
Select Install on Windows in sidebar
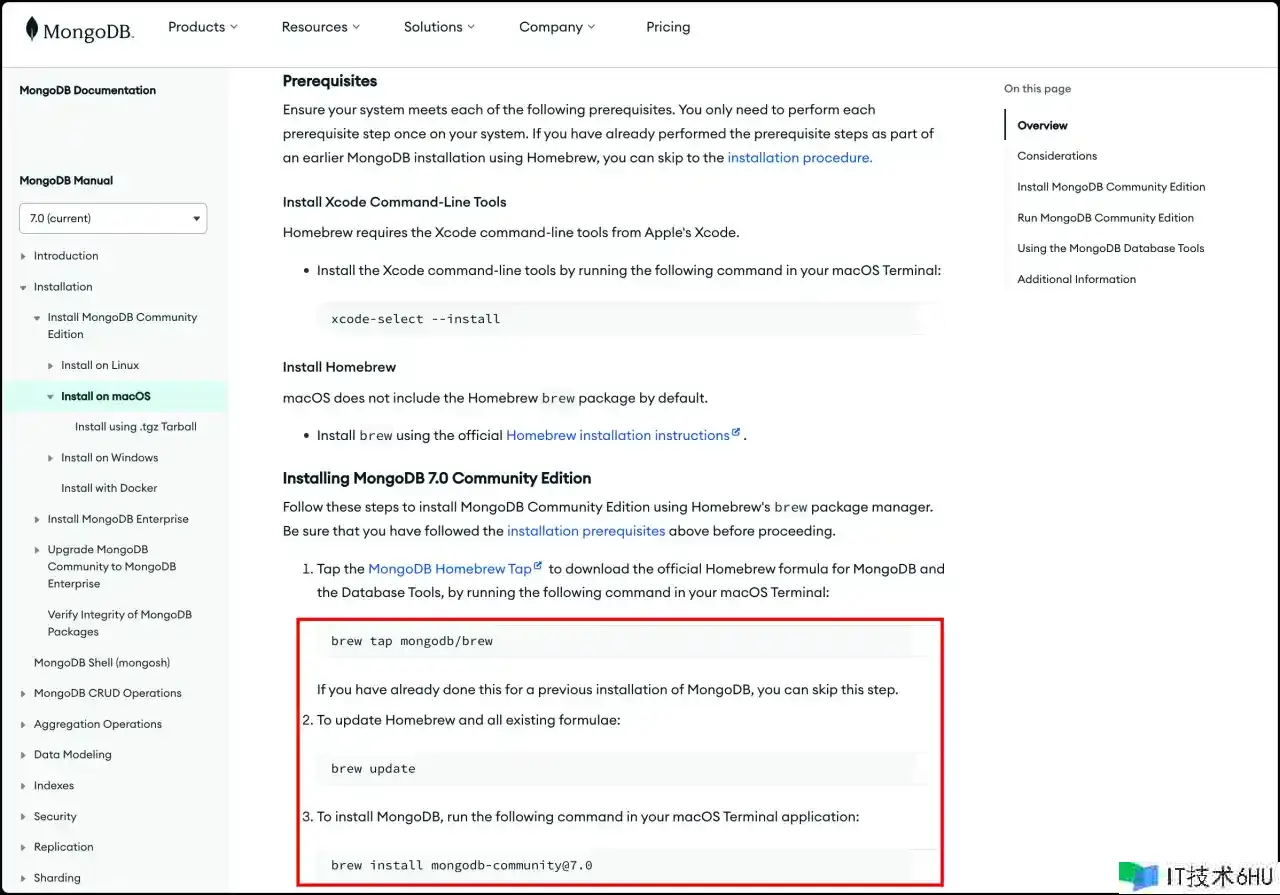tap(110, 458)
